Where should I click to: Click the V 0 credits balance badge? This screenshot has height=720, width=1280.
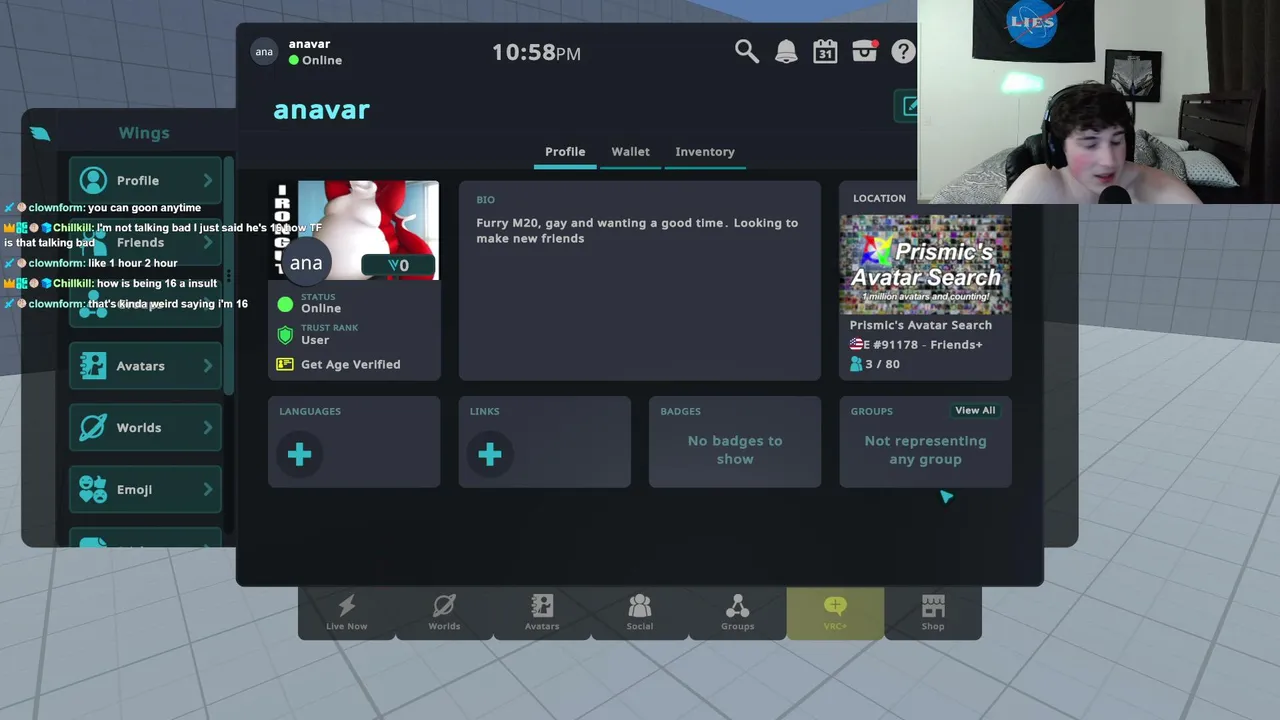pyautogui.click(x=398, y=265)
